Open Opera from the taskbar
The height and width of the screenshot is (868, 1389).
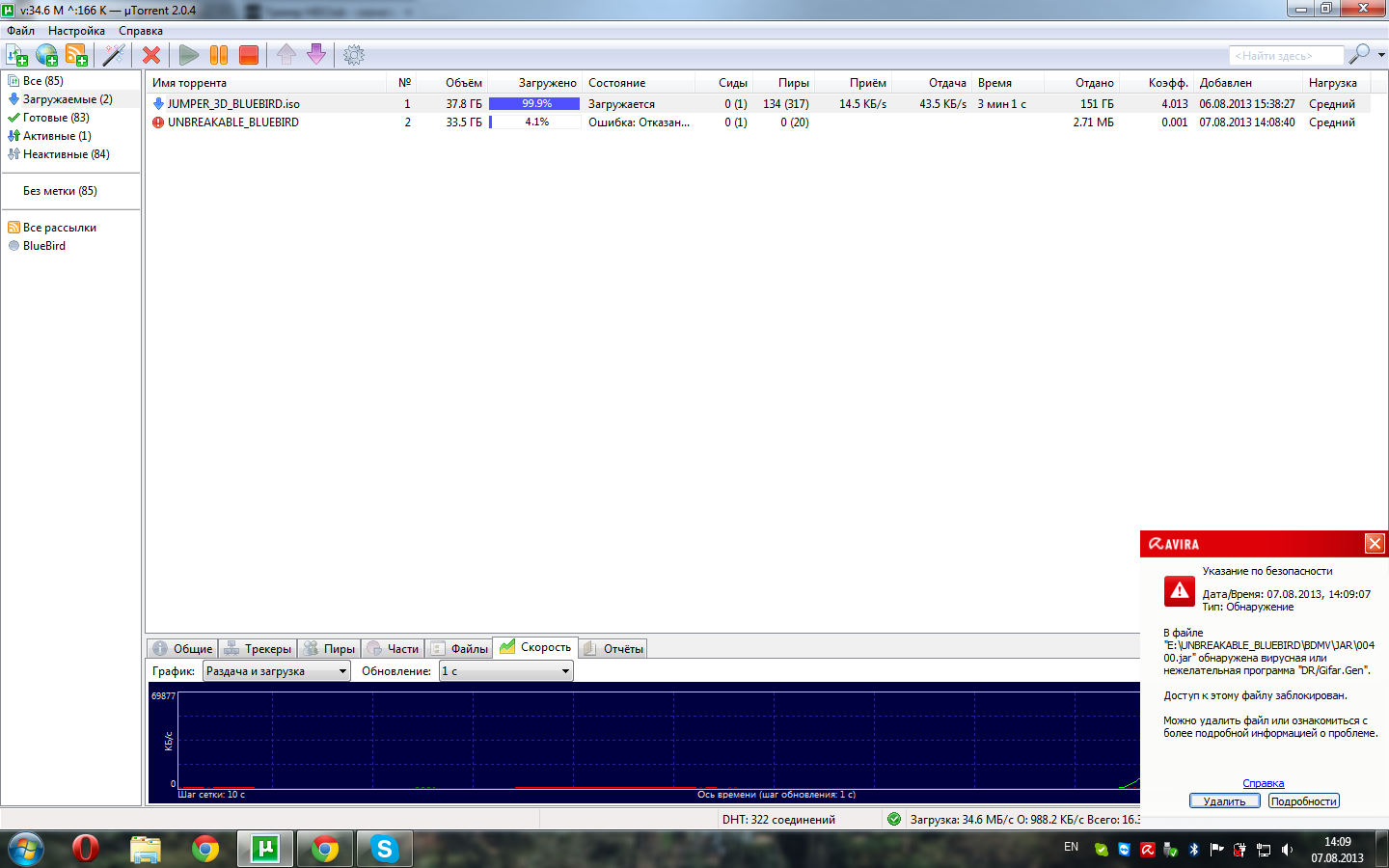tap(86, 849)
